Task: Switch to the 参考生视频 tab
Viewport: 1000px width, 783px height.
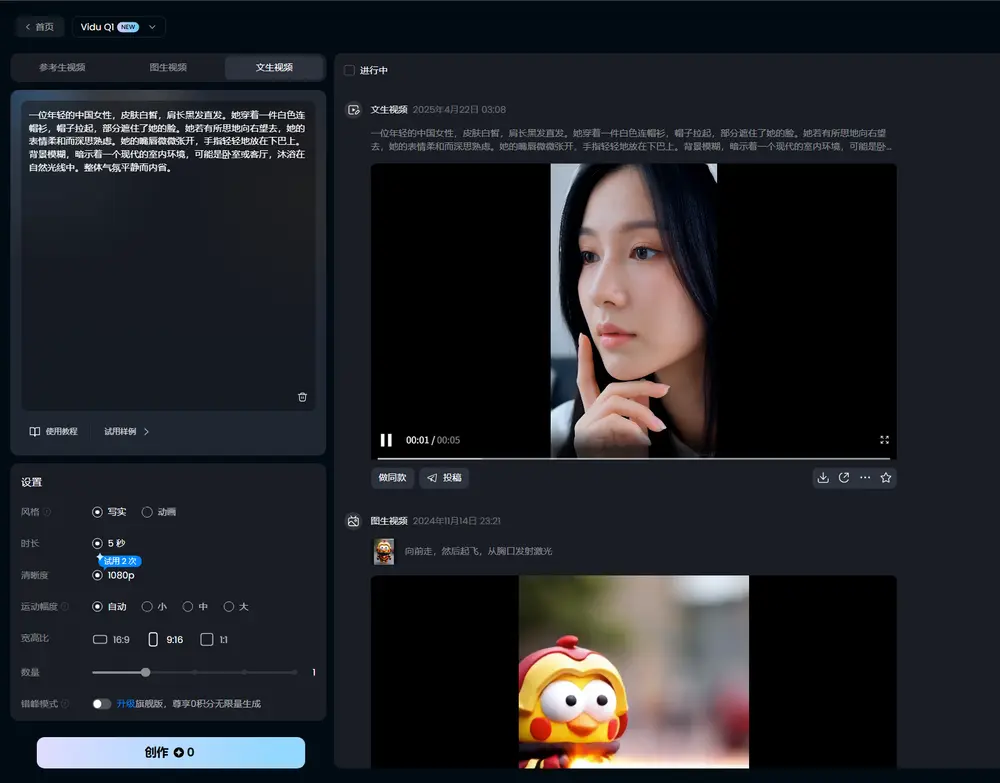Action: [62, 68]
